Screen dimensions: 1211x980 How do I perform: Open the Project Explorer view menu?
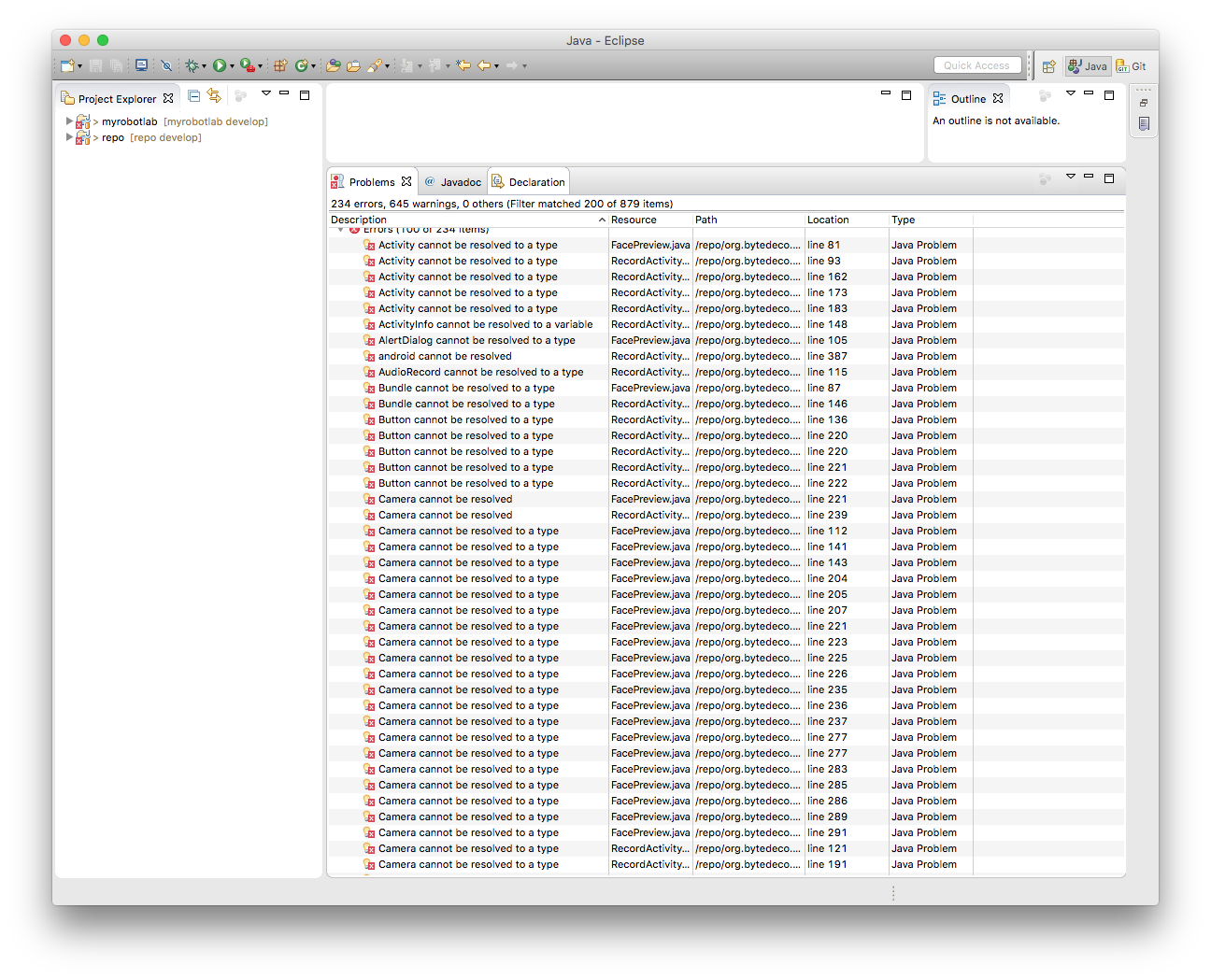(x=266, y=93)
